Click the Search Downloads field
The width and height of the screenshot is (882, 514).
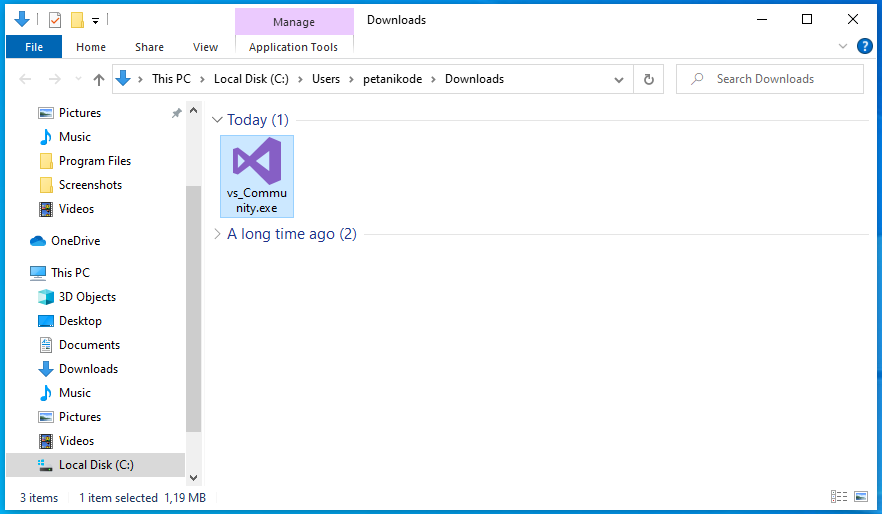(x=770, y=79)
